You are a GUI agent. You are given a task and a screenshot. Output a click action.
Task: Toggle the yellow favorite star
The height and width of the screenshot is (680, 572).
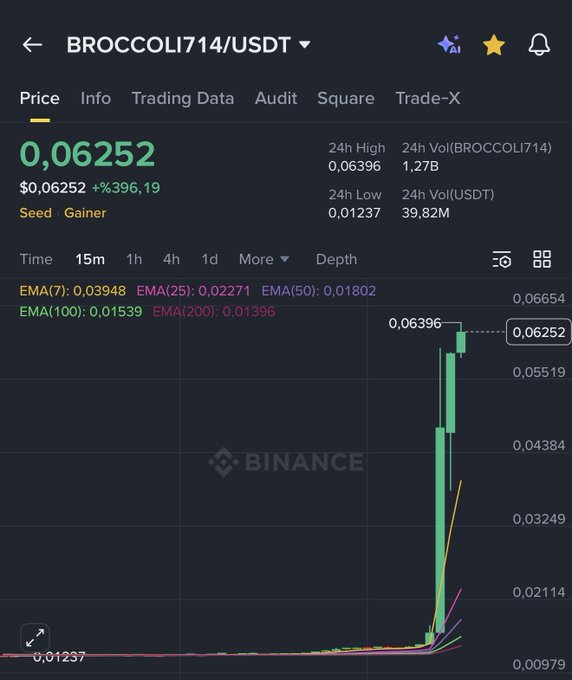(x=494, y=45)
